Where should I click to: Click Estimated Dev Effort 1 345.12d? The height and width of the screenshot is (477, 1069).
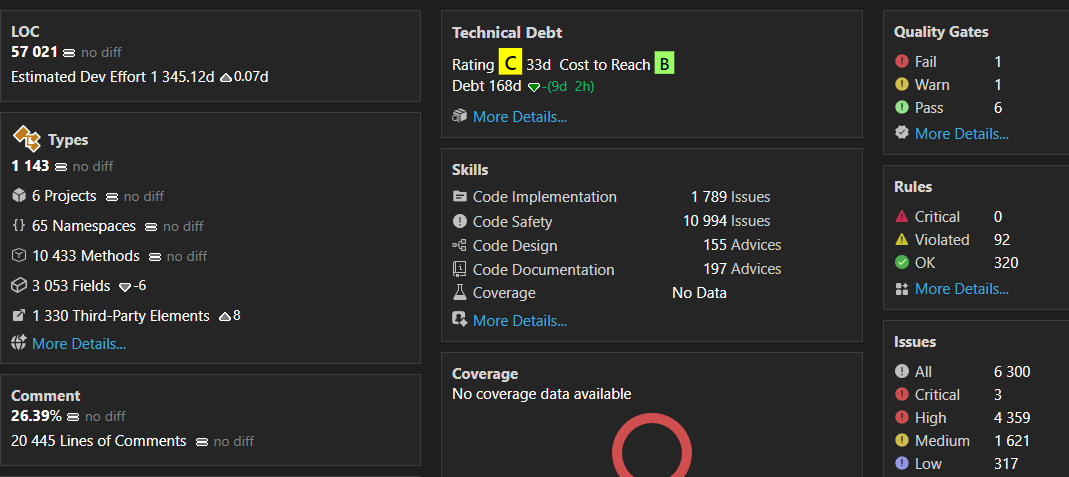point(113,77)
